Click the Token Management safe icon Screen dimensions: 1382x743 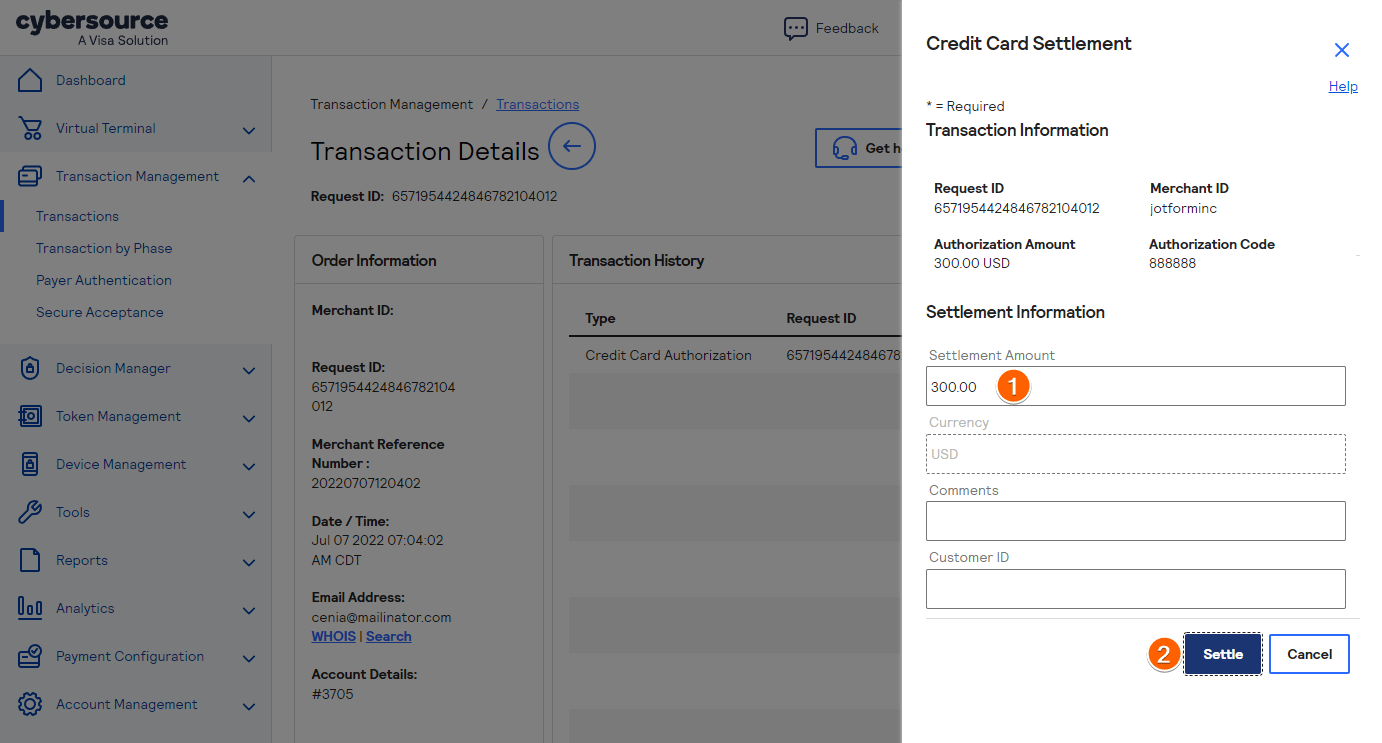(30, 416)
